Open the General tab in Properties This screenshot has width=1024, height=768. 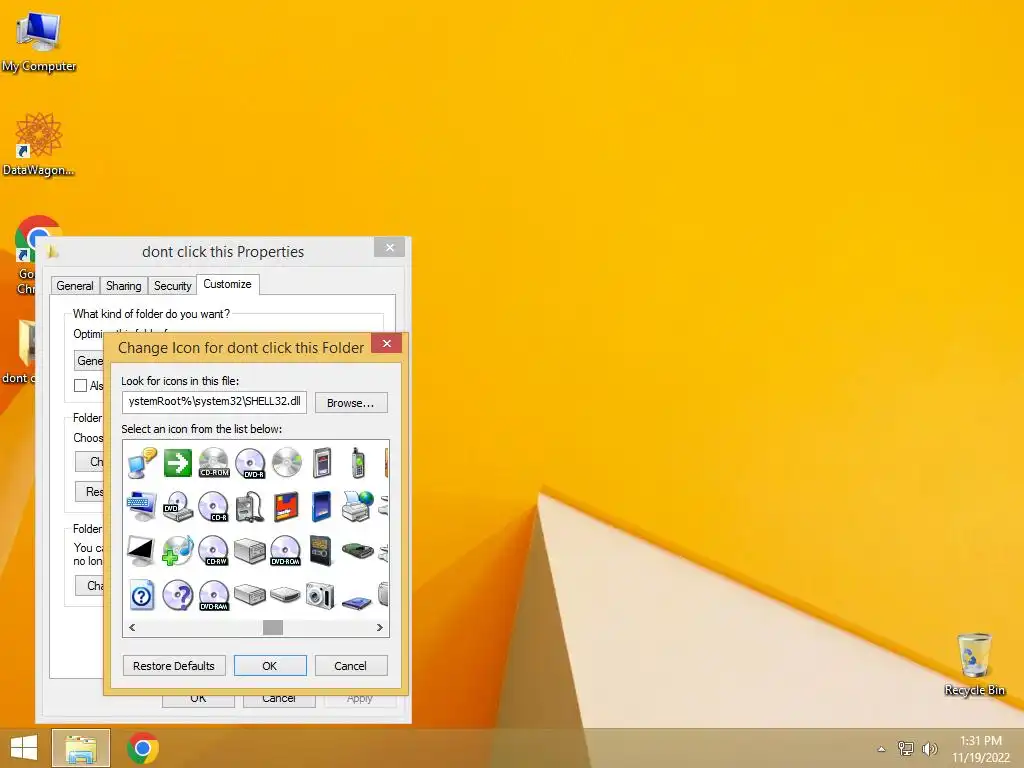click(74, 286)
